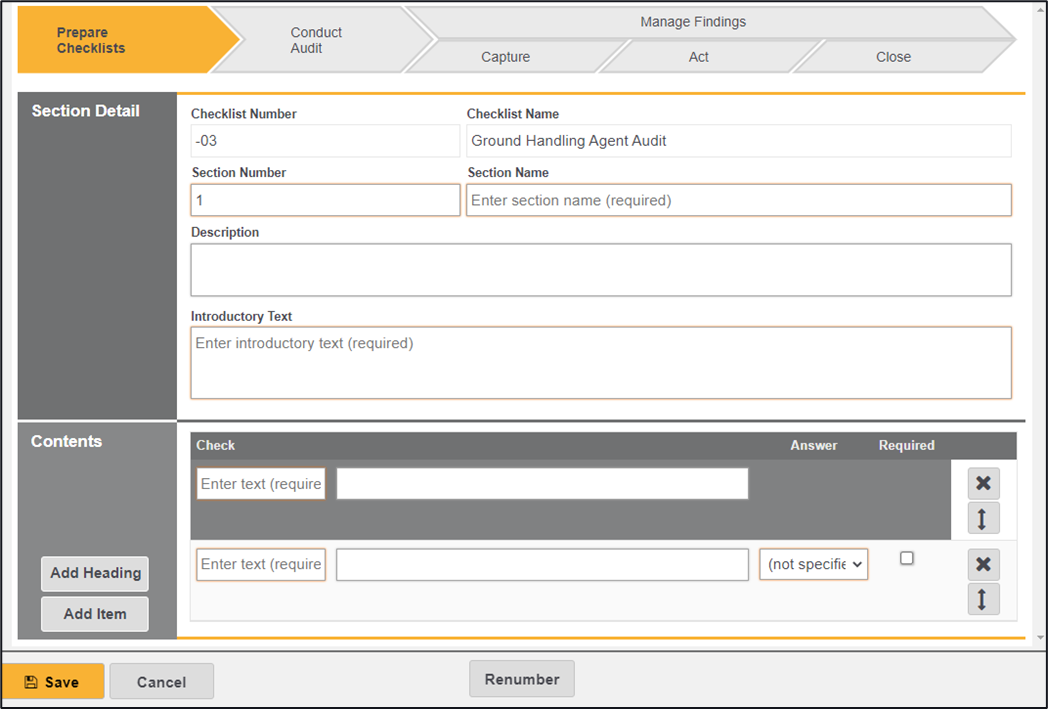
Task: Click Add Item in Contents panel
Action: coord(95,614)
